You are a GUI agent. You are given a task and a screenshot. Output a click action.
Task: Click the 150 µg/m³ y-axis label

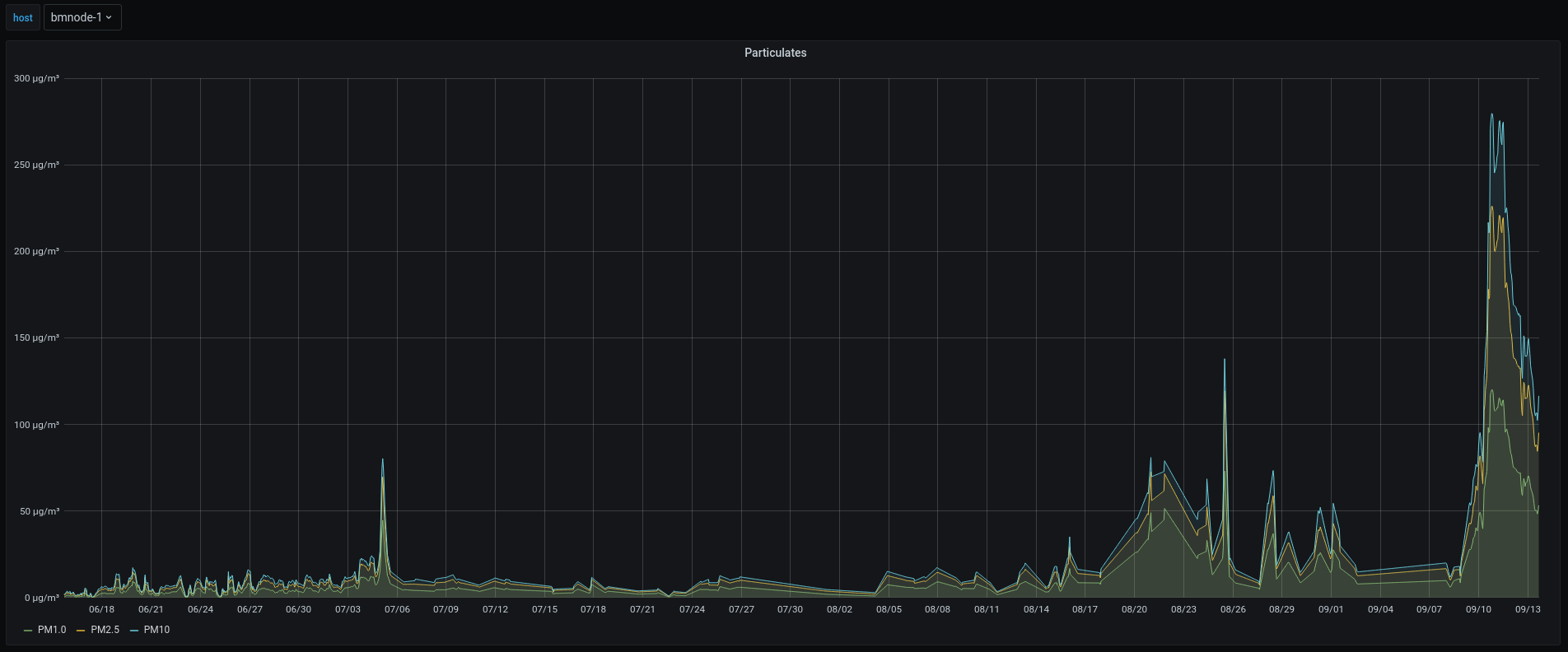pos(36,338)
